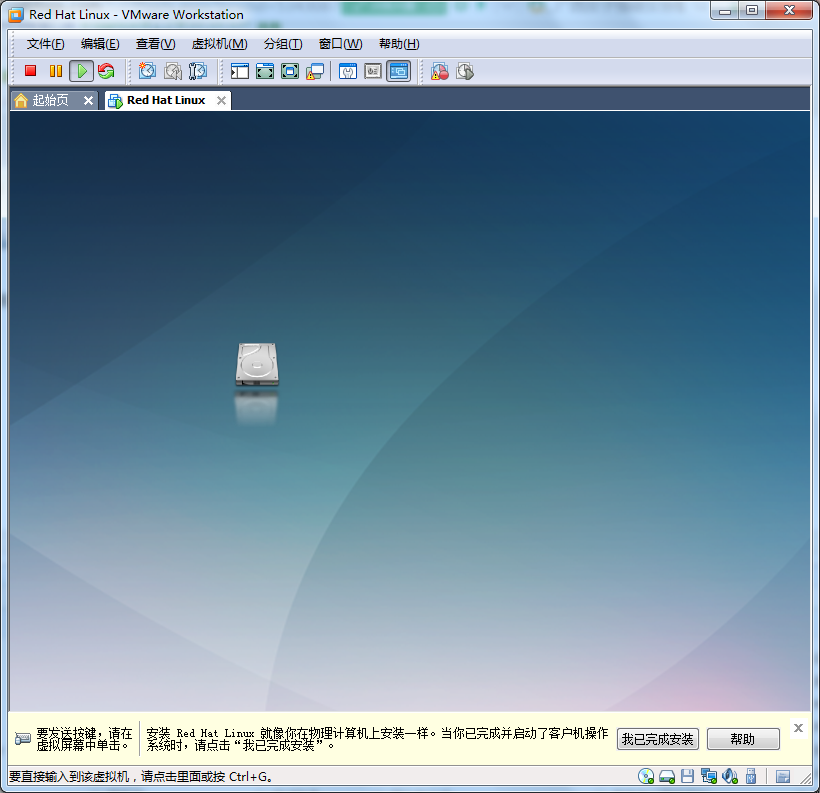This screenshot has height=793, width=820.
Task: Minimize the VMware Workstation window
Action: pyautogui.click(x=725, y=10)
